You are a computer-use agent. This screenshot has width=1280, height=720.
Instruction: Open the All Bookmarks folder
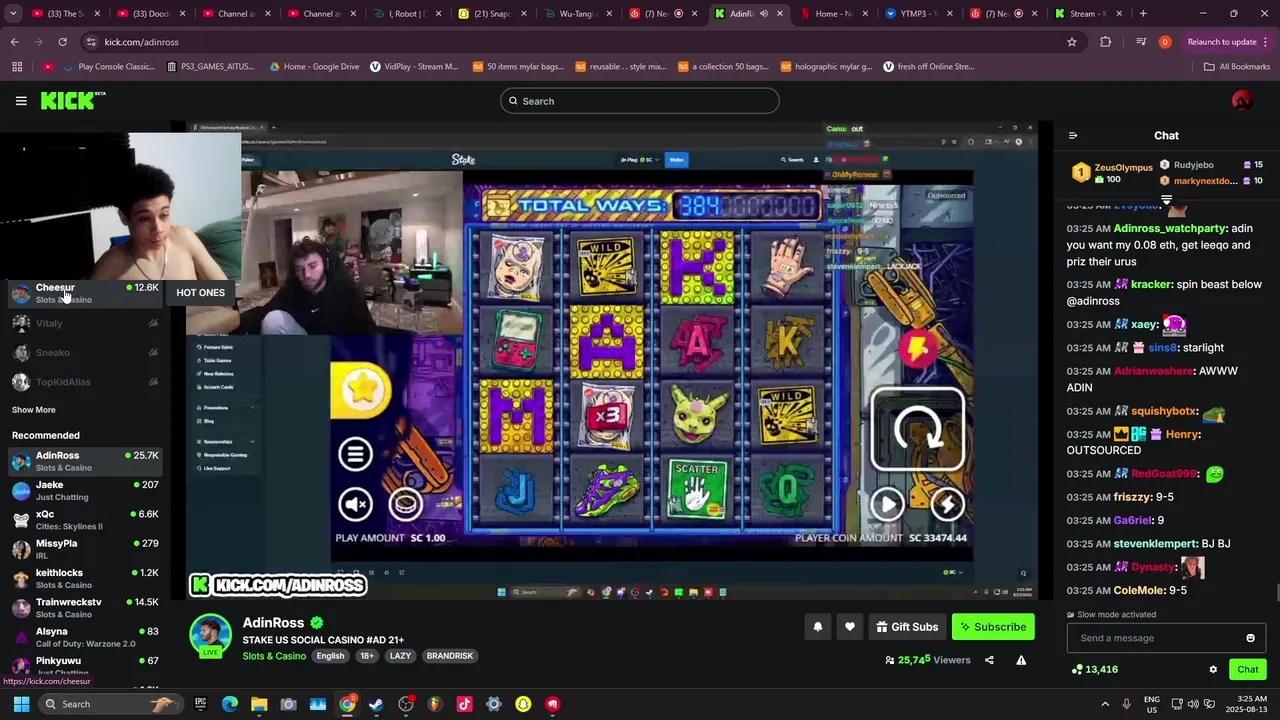(1237, 67)
